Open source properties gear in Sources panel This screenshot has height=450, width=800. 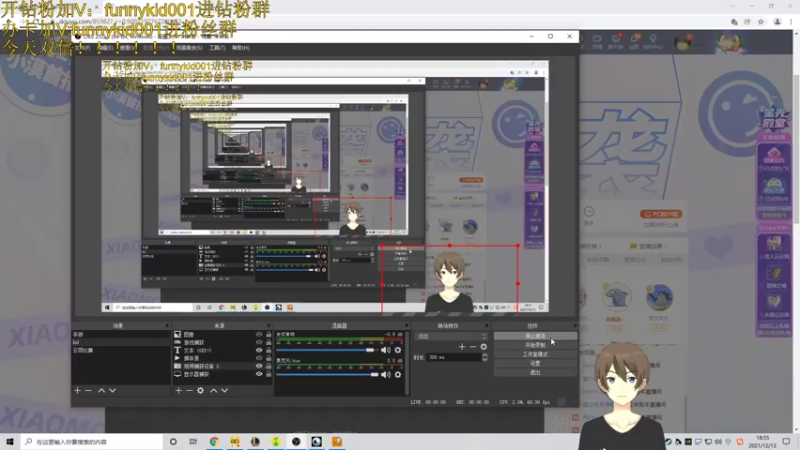coord(201,390)
